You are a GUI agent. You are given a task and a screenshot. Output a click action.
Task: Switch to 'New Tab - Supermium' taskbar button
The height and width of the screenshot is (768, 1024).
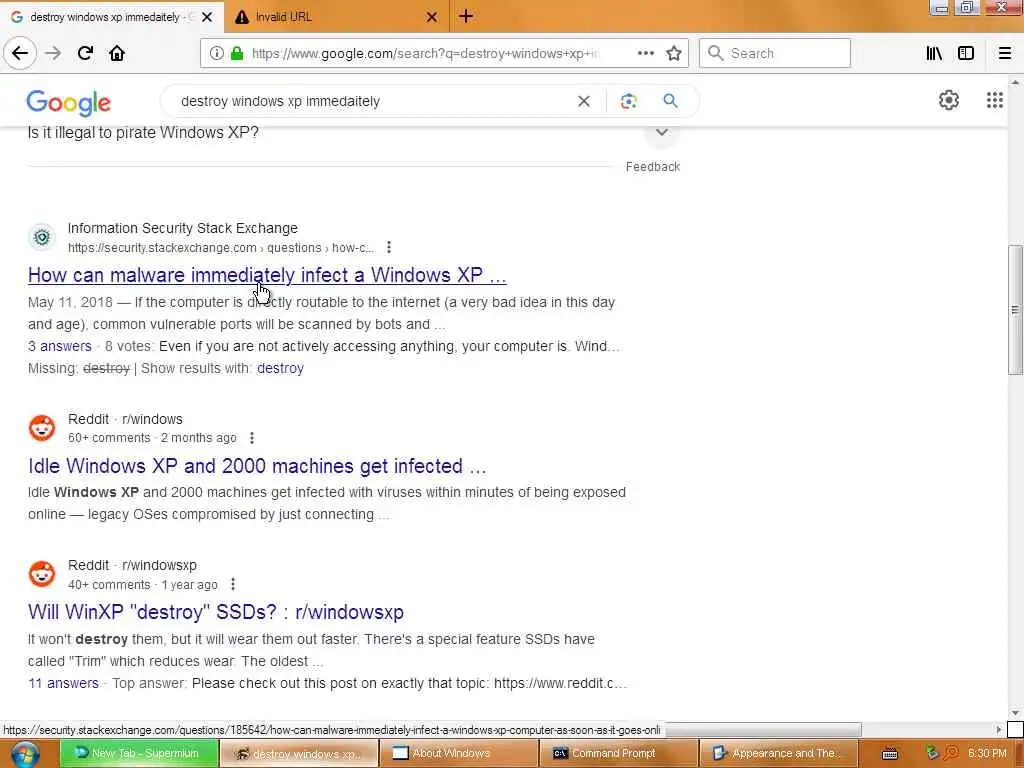(x=138, y=754)
